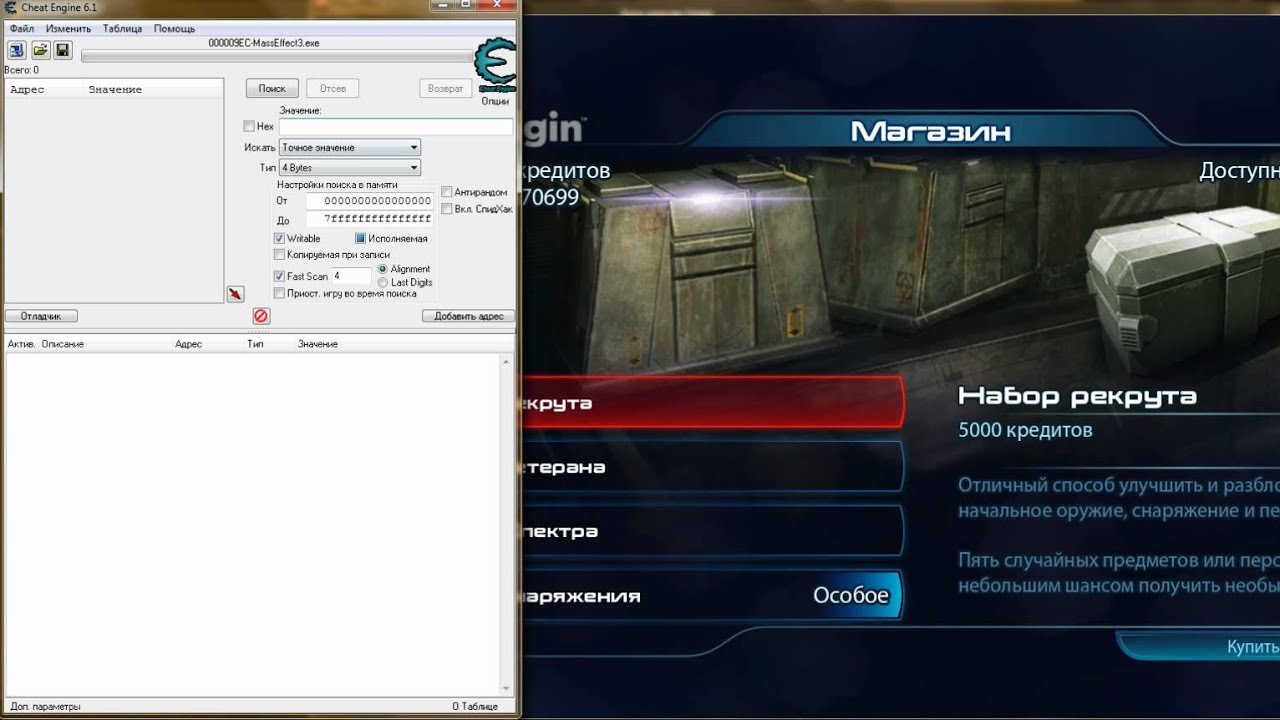
Task: Click the Адрес column header in results
Action: pyautogui.click(x=27, y=90)
